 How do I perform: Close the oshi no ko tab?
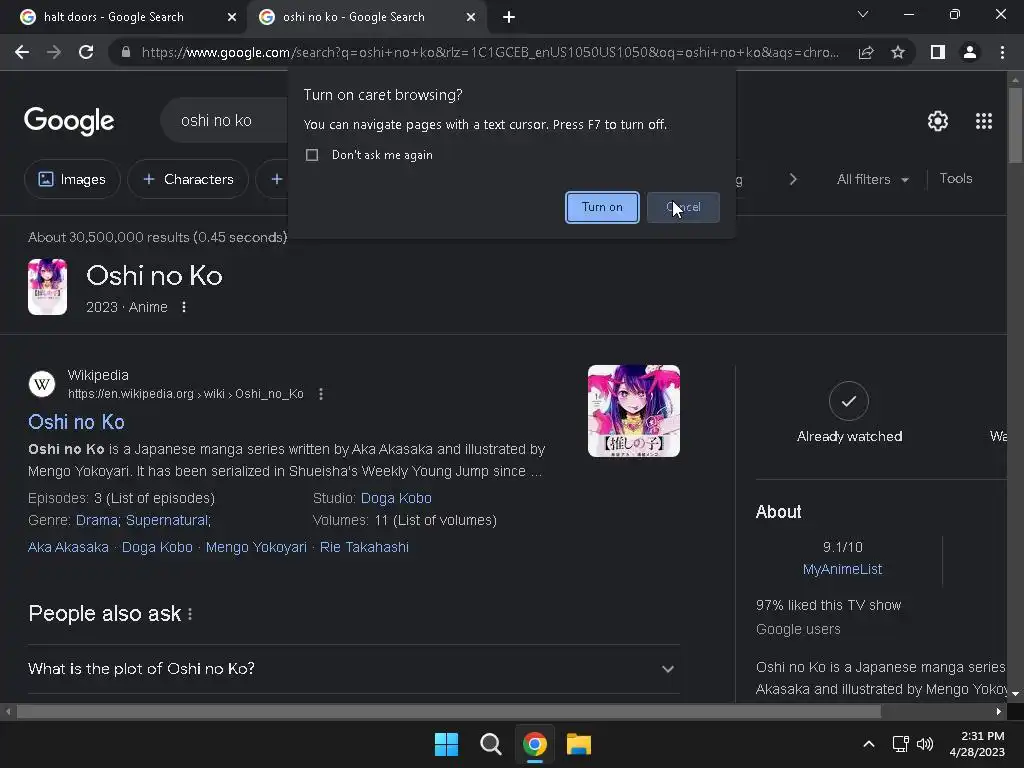[471, 17]
